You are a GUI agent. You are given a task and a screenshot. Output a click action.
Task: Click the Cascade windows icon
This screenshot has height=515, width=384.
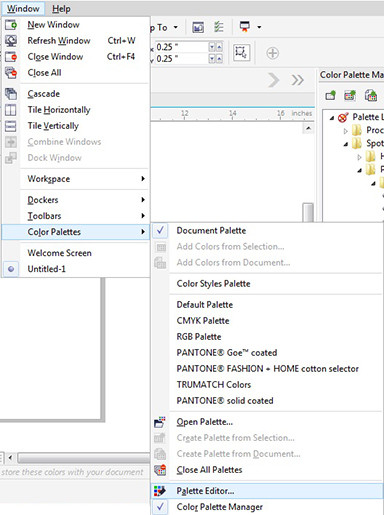[11, 94]
